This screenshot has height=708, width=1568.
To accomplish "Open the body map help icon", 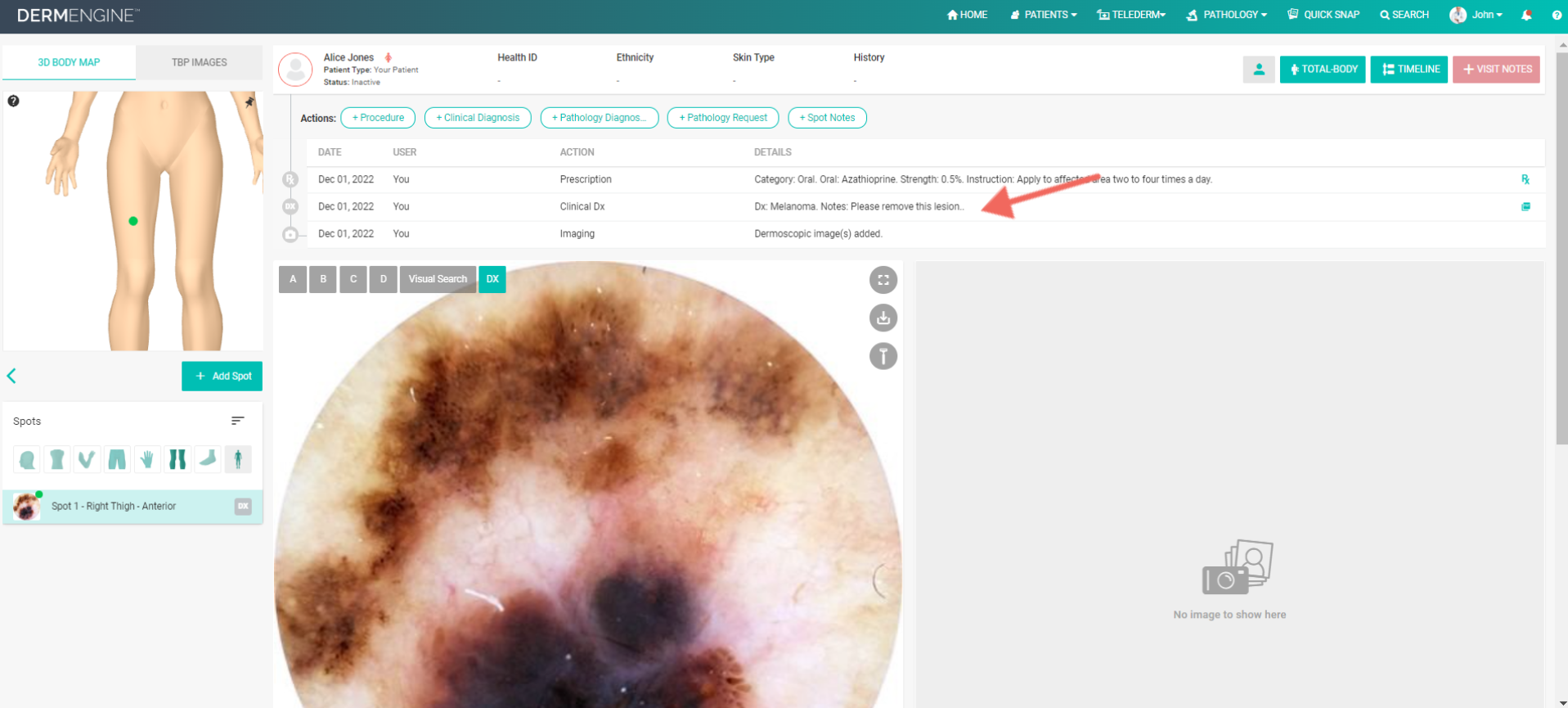I will pos(13,101).
